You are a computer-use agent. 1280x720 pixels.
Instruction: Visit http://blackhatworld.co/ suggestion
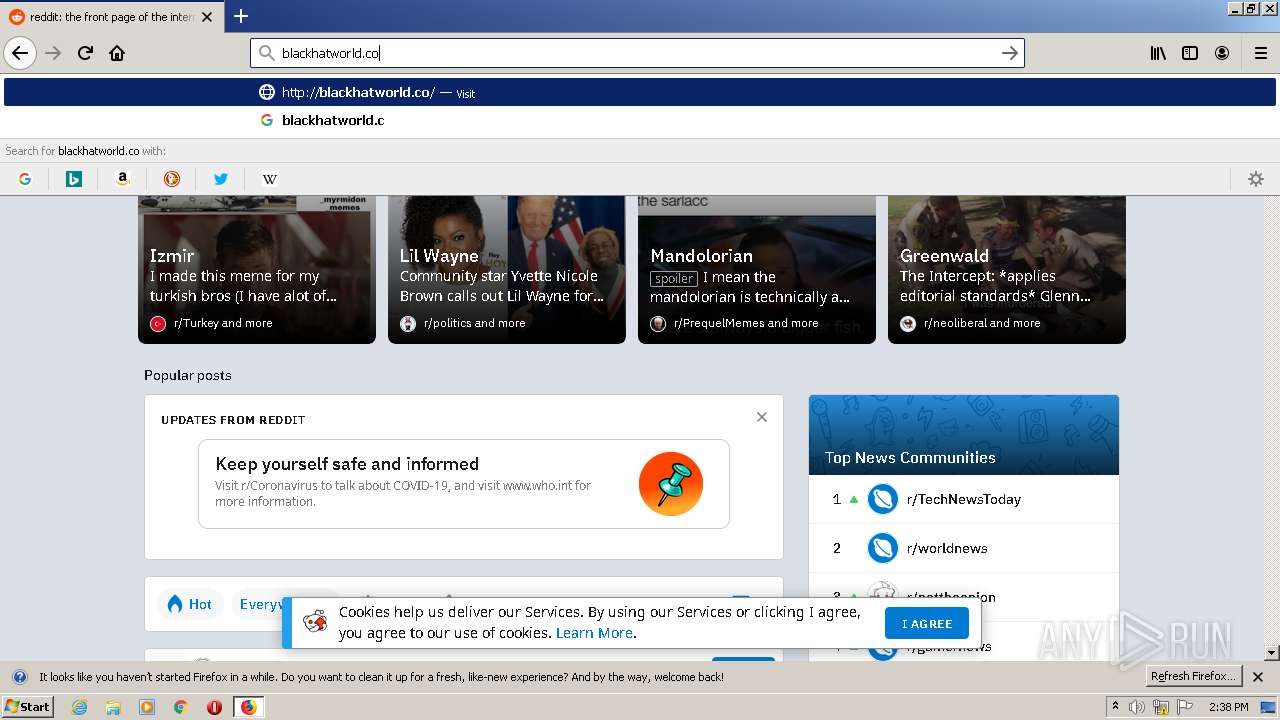point(640,92)
